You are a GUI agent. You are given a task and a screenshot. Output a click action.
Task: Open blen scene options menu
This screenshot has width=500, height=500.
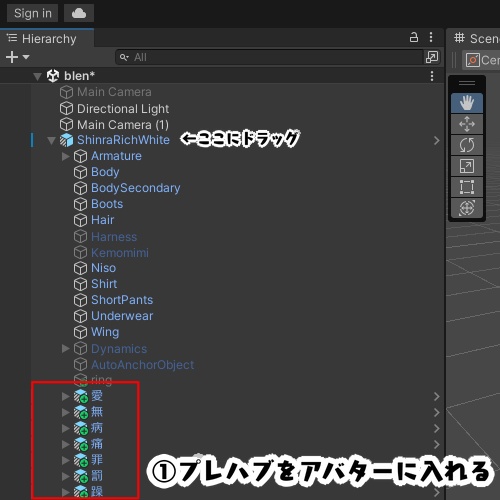(x=432, y=76)
